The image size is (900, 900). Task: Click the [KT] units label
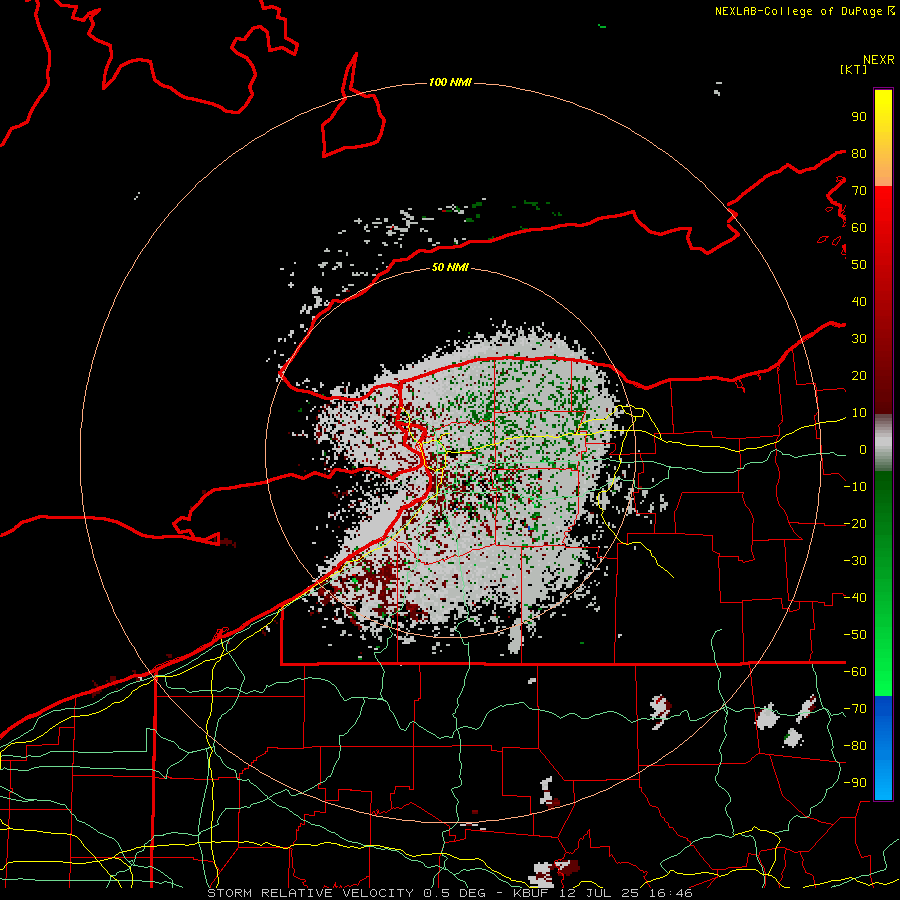coord(853,69)
